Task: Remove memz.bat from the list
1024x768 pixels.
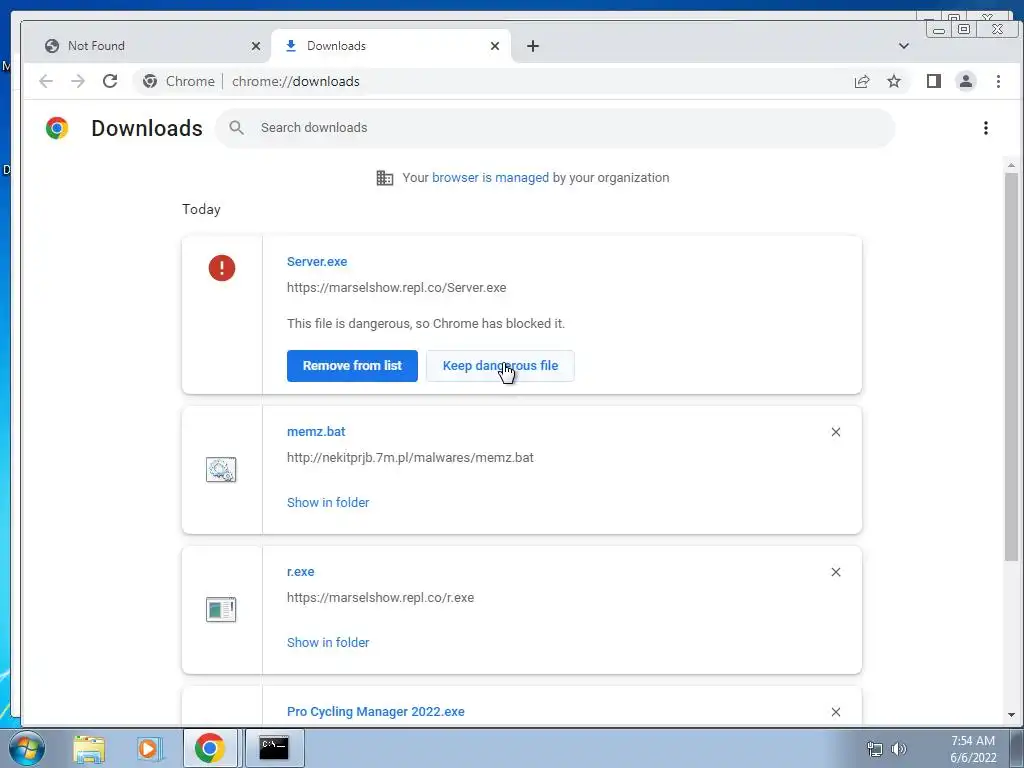Action: click(836, 432)
